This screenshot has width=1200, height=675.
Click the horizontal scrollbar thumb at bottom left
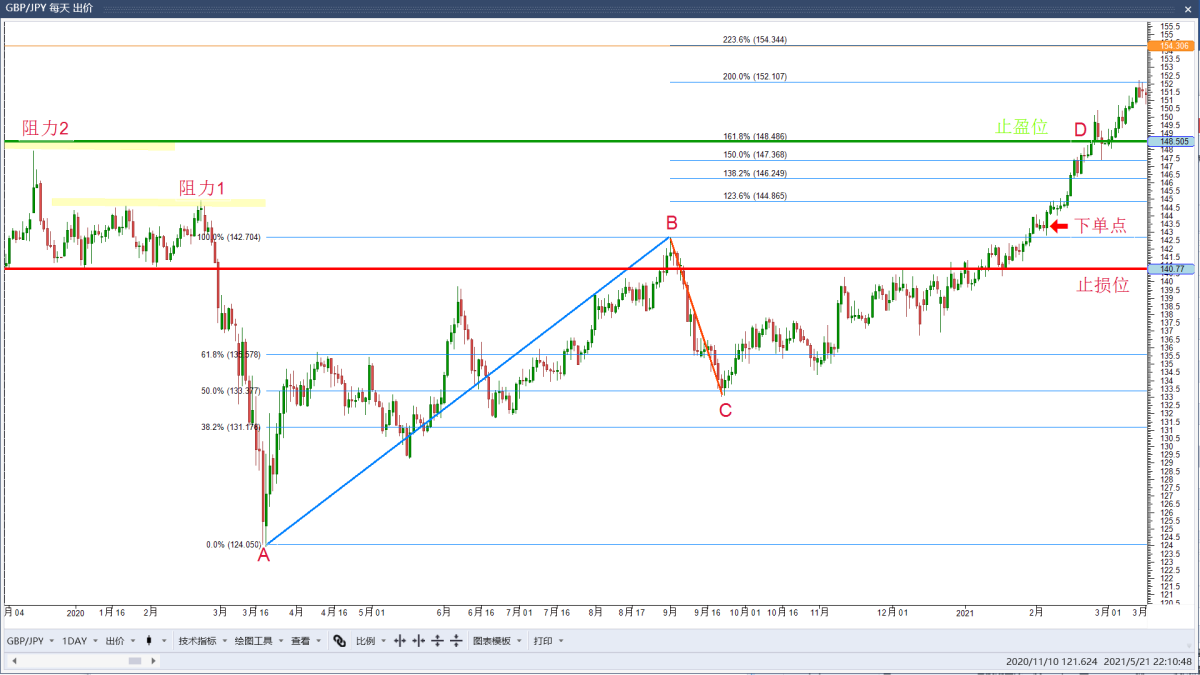point(133,660)
